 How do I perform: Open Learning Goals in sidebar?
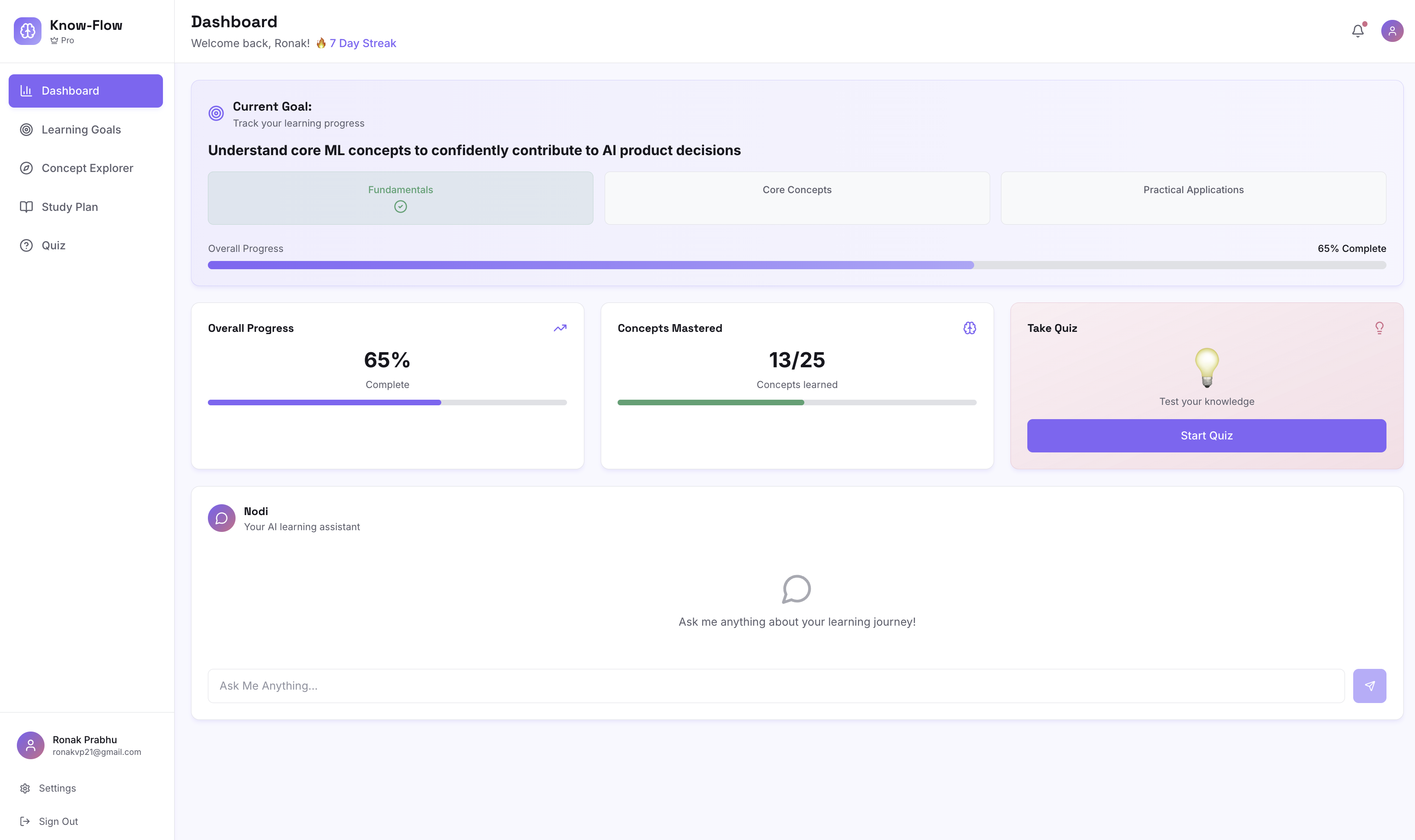[81, 130]
